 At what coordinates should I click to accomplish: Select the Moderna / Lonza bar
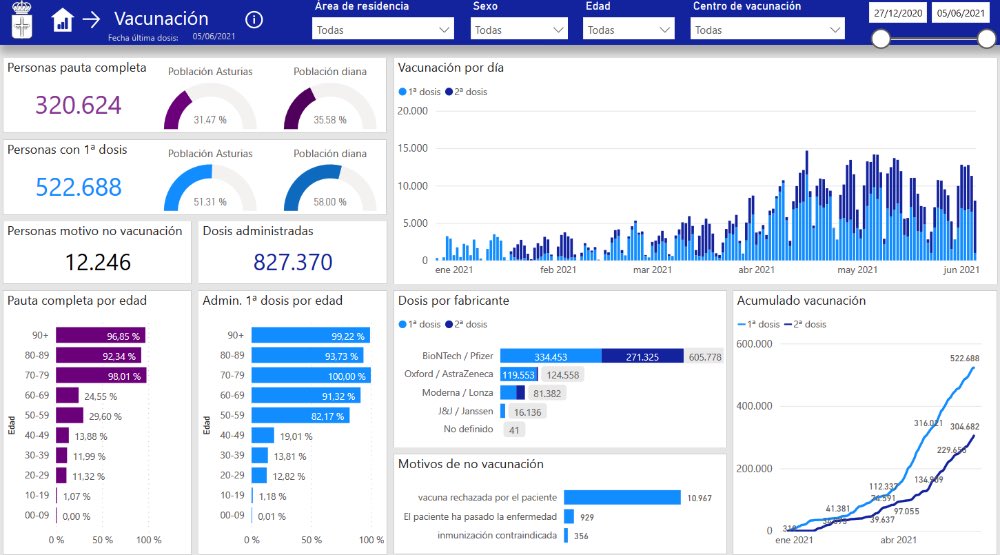[x=512, y=393]
